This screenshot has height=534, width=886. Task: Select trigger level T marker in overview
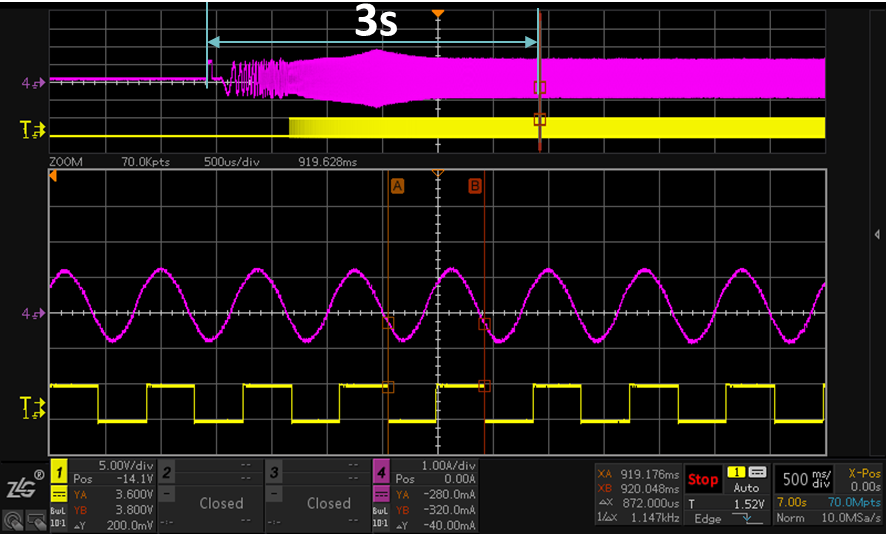[33, 130]
